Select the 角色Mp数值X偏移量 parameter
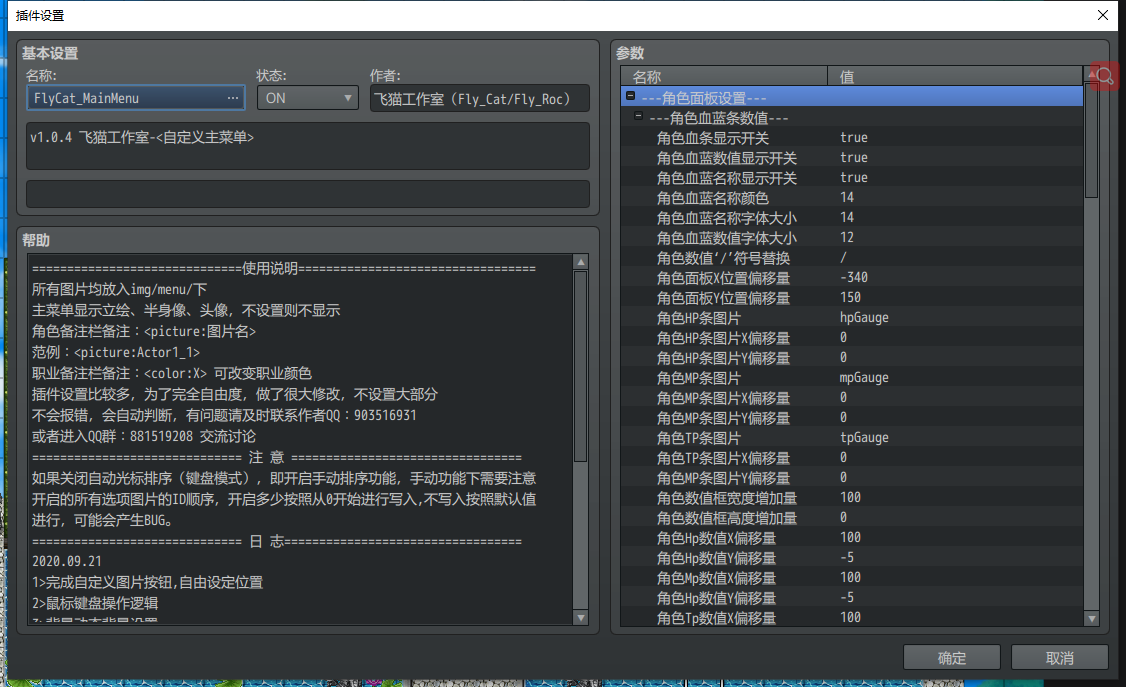 click(x=852, y=578)
